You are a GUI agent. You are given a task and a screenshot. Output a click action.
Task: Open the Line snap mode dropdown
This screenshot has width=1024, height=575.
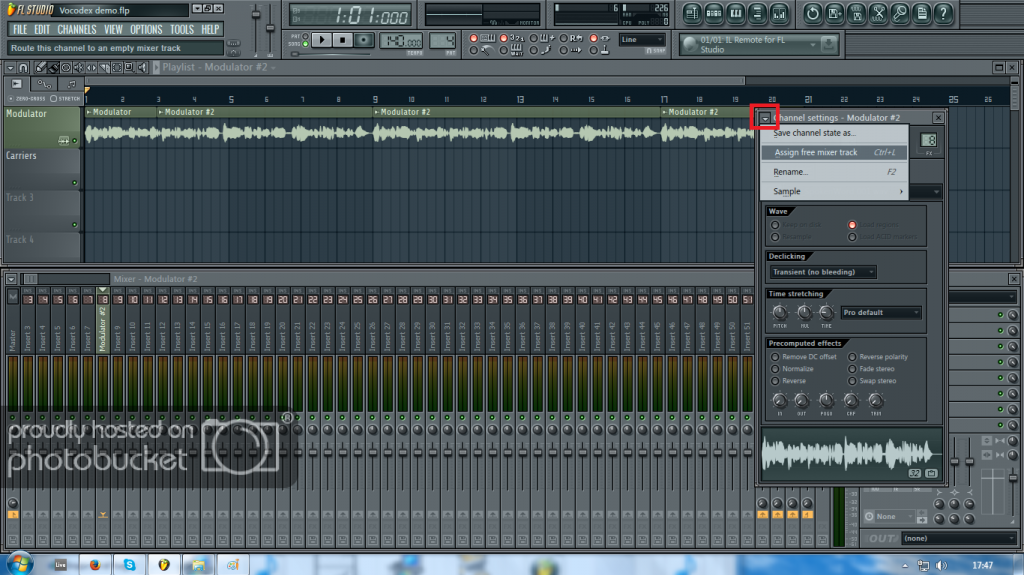pyautogui.click(x=642, y=40)
